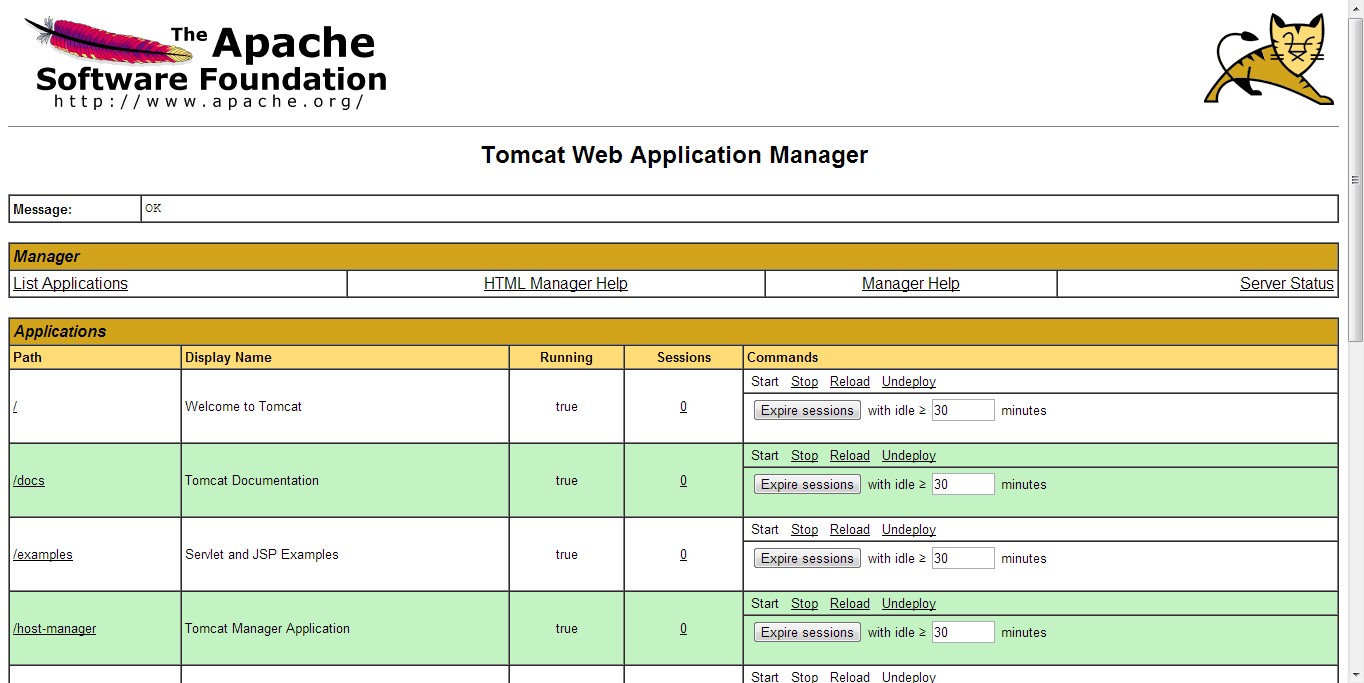The width and height of the screenshot is (1364, 683).
Task: Undeploy the Servlet and JSP Examples app
Action: pyautogui.click(x=909, y=530)
